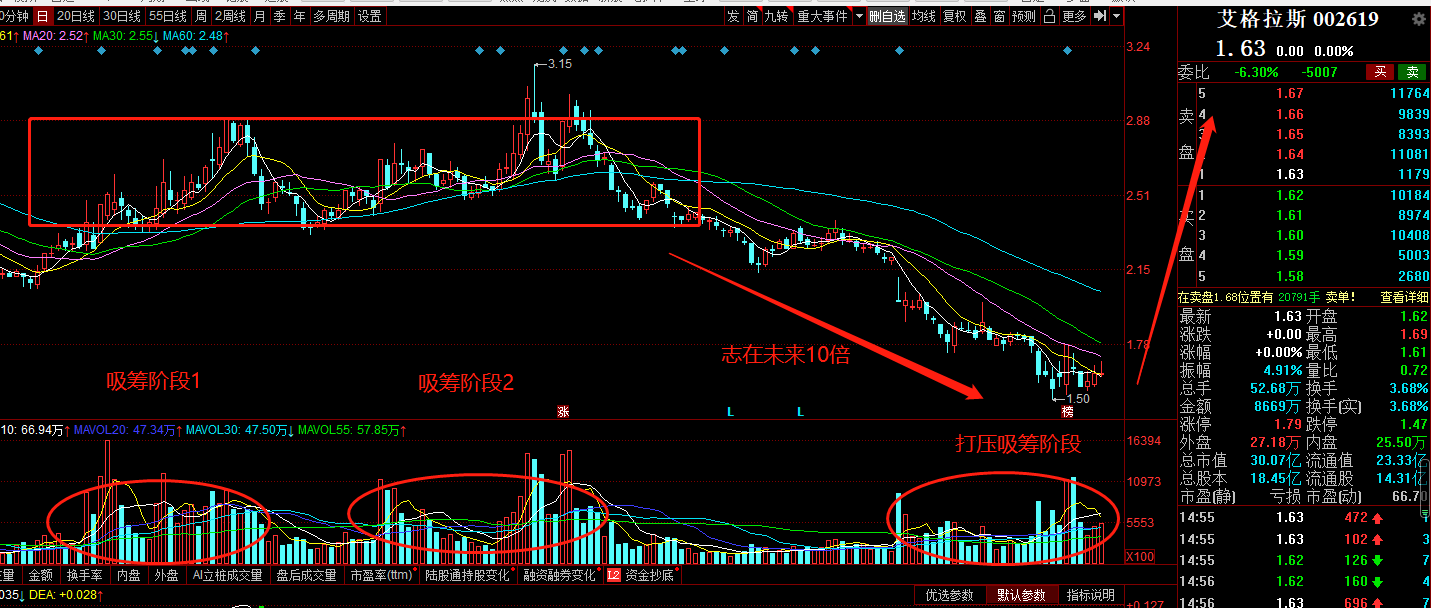The width and height of the screenshot is (1431, 608).
Task: Switch to the 融资融券变化 indicator tab
Action: pyautogui.click(x=559, y=575)
